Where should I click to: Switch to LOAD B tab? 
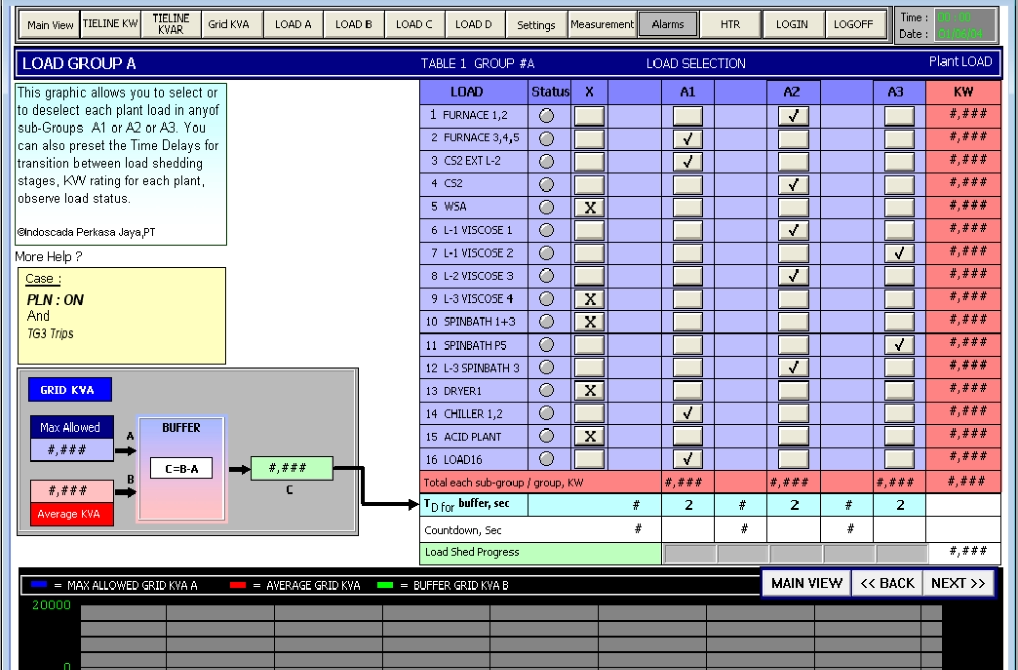tap(353, 24)
